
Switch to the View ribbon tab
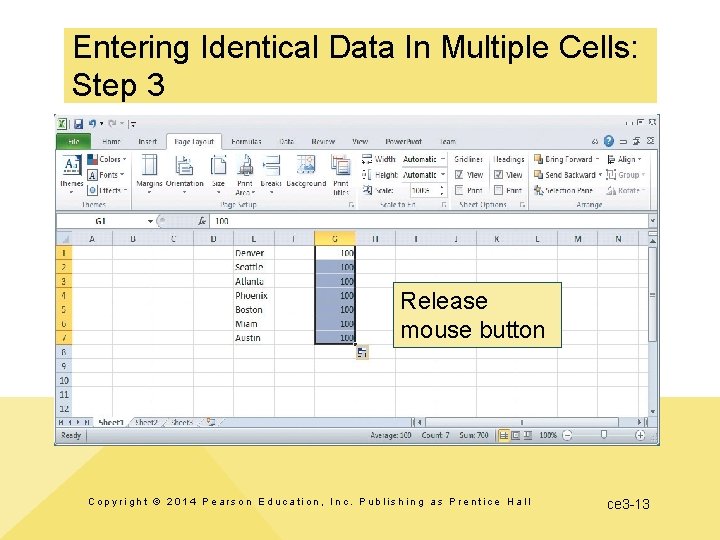[360, 141]
